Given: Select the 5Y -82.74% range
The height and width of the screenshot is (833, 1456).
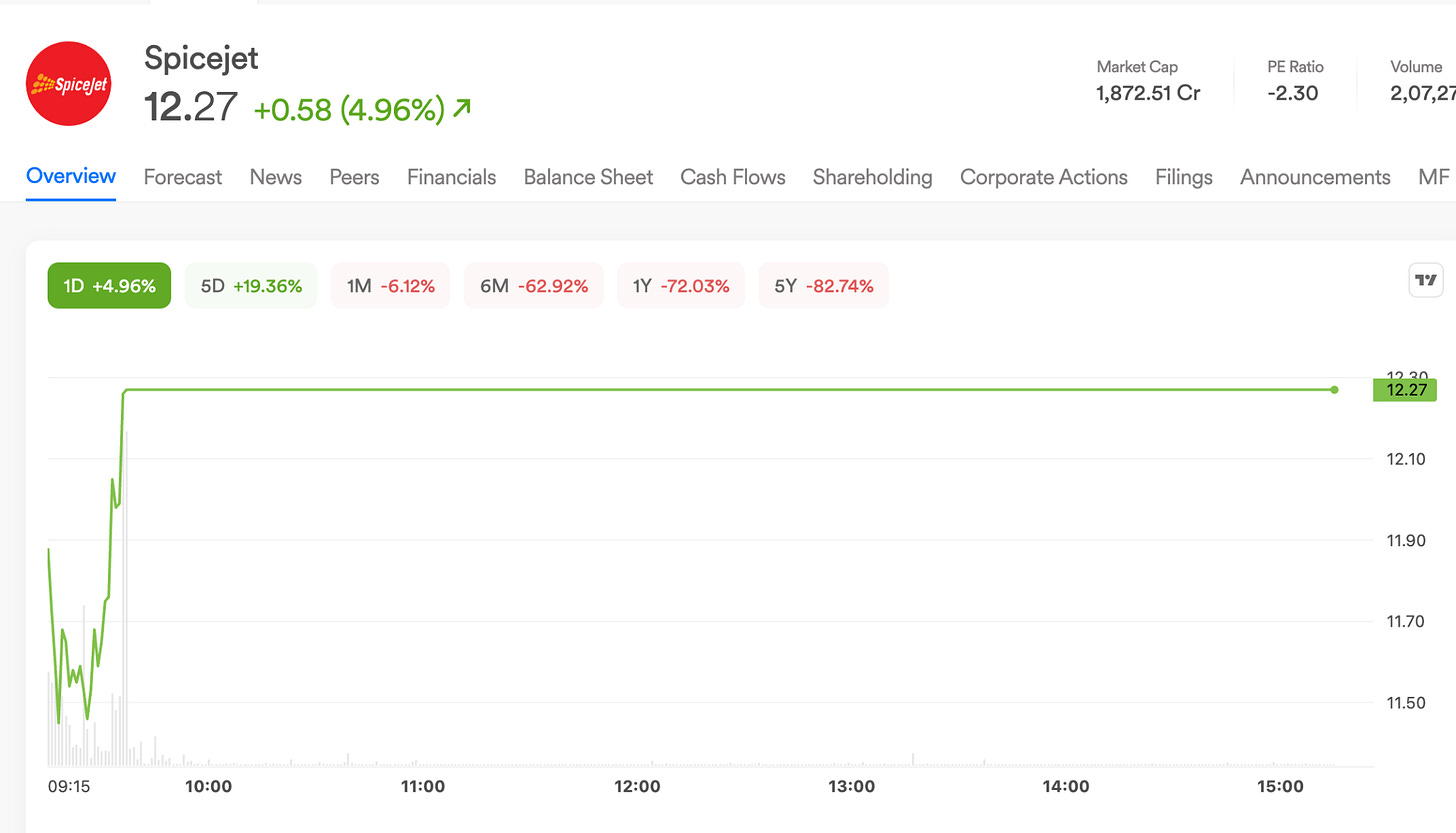Looking at the screenshot, I should (x=823, y=286).
